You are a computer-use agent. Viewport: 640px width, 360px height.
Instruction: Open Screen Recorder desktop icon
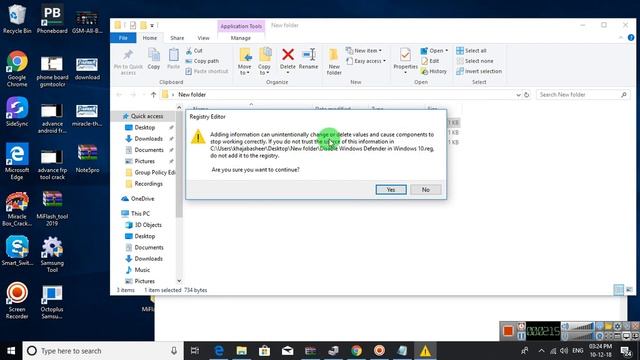click(17, 300)
